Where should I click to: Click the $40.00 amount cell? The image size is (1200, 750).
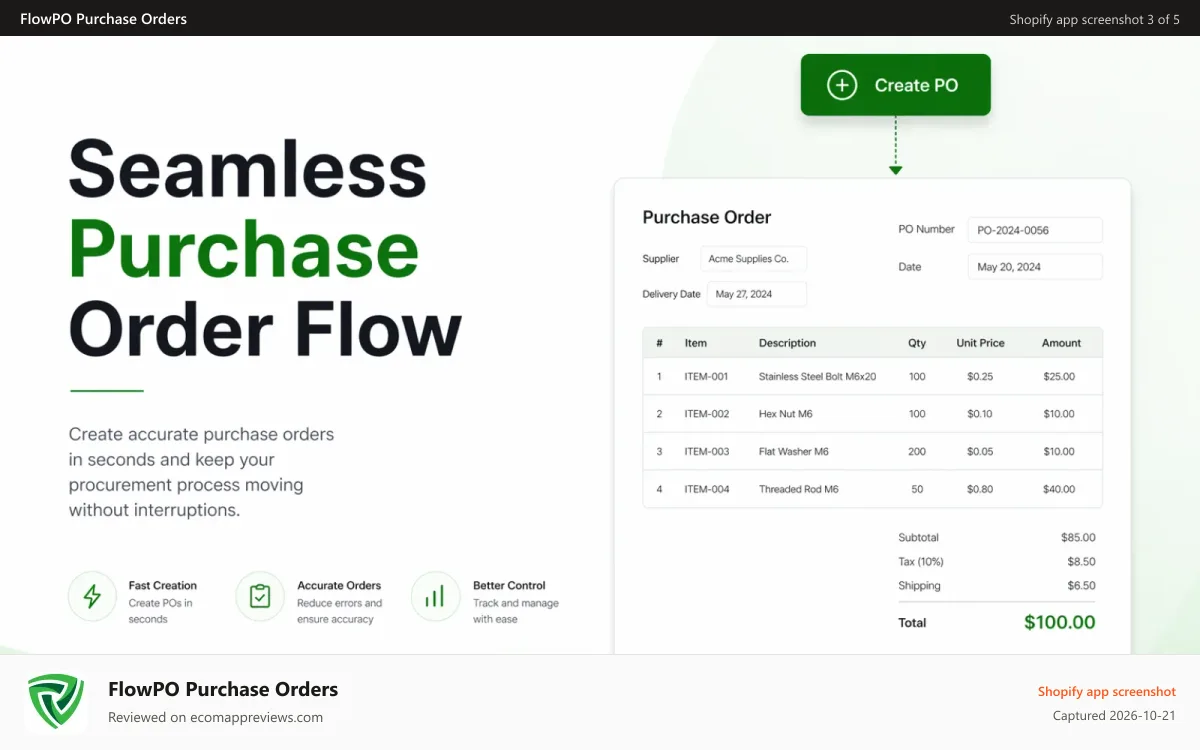tap(1059, 490)
